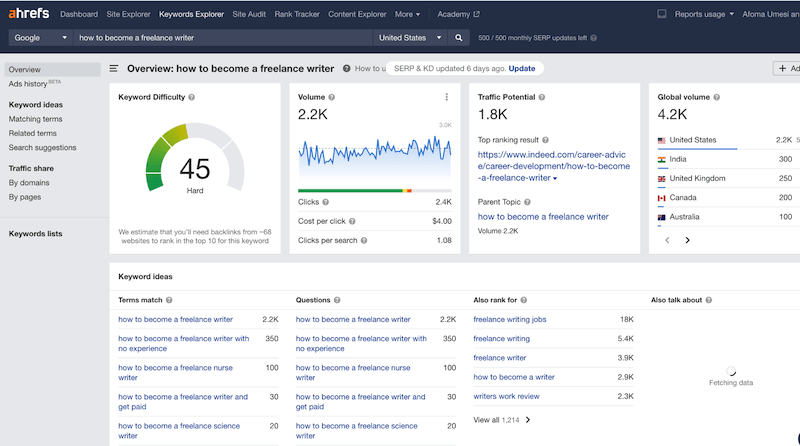The height and width of the screenshot is (446, 800).
Task: Open Search suggestions in the sidebar
Action: click(x=42, y=147)
